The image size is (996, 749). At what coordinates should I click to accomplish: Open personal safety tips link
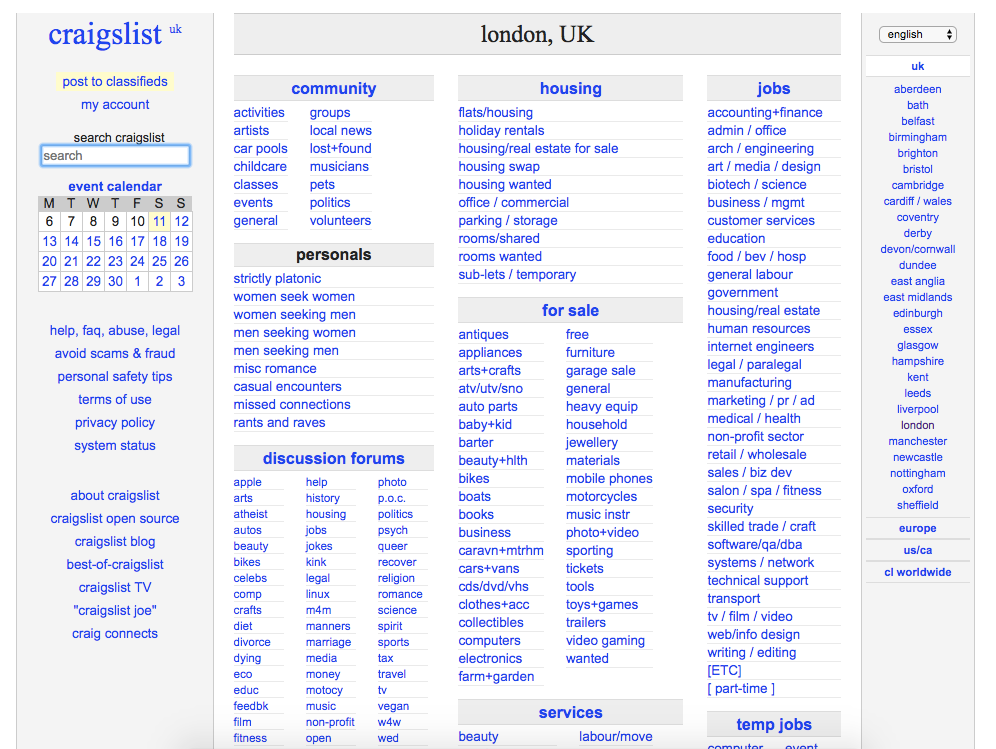pos(115,377)
